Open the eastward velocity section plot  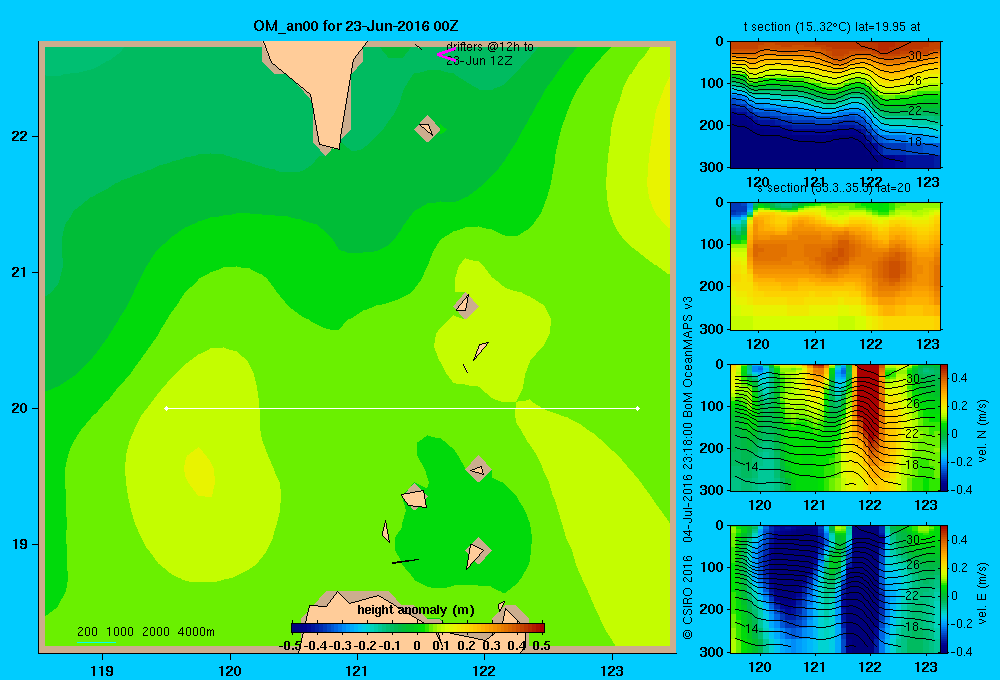(835, 589)
